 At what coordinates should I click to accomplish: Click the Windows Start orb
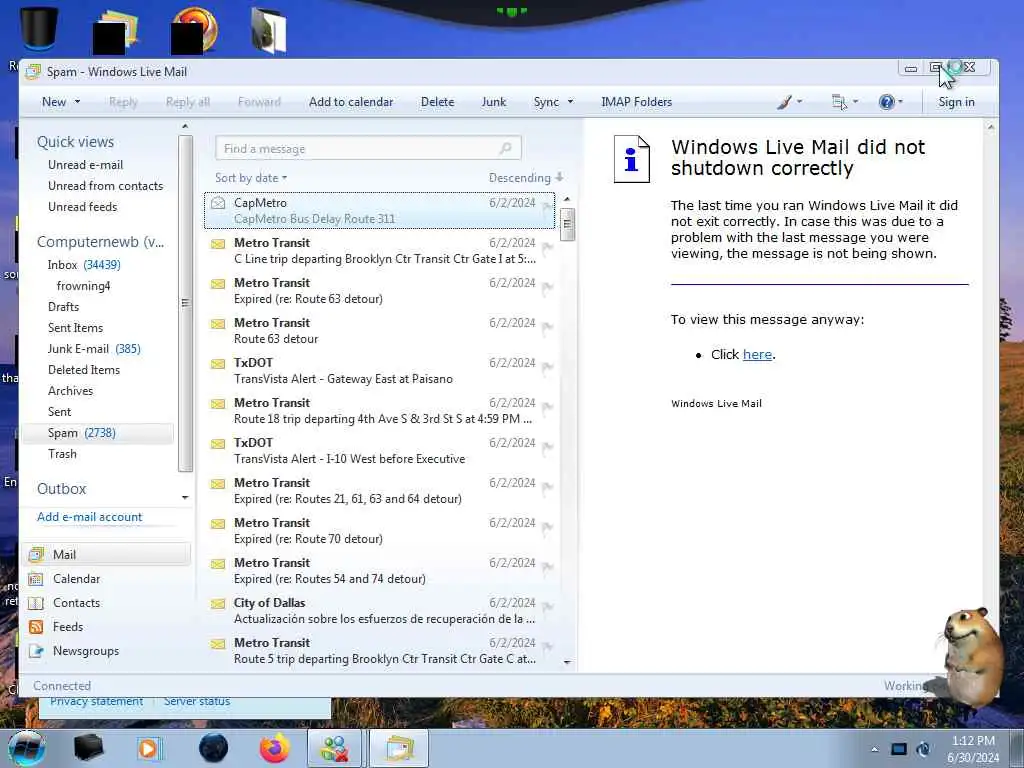pyautogui.click(x=27, y=748)
